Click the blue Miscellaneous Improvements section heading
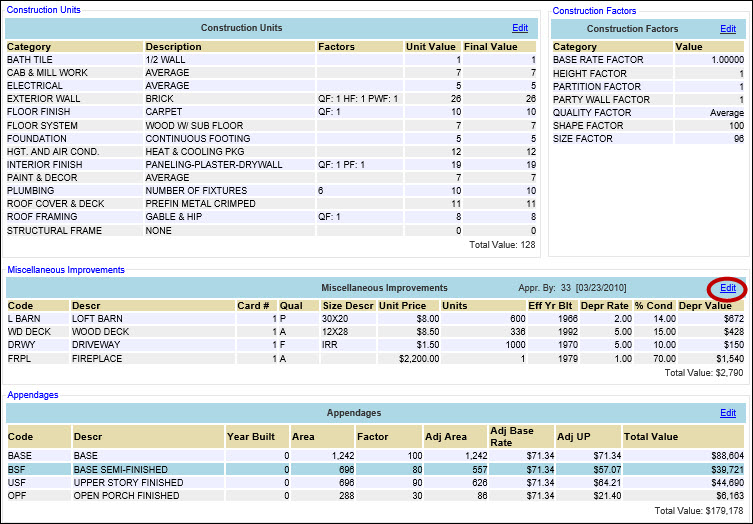 (x=66, y=270)
